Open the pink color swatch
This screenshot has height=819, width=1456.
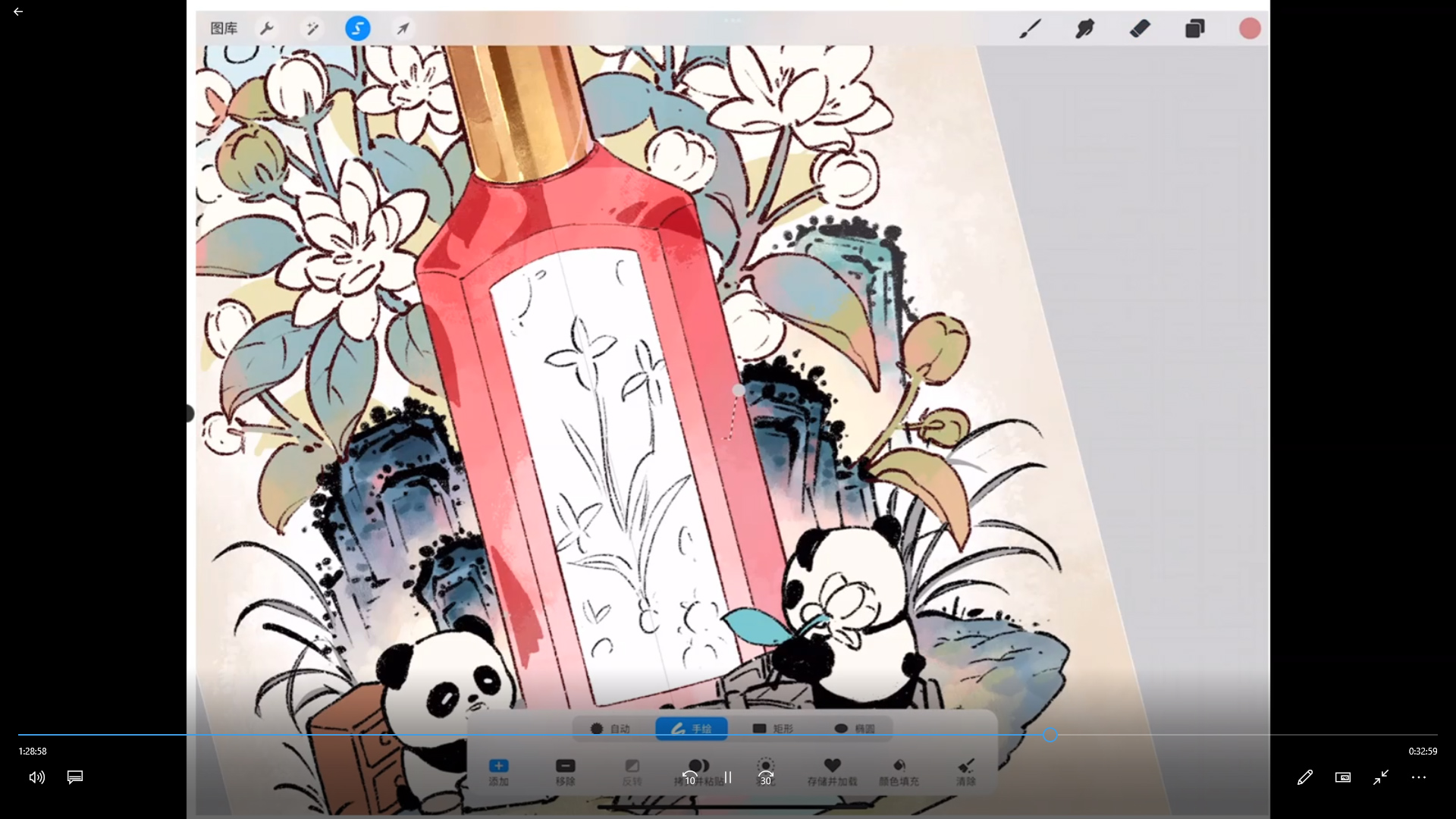(1250, 29)
